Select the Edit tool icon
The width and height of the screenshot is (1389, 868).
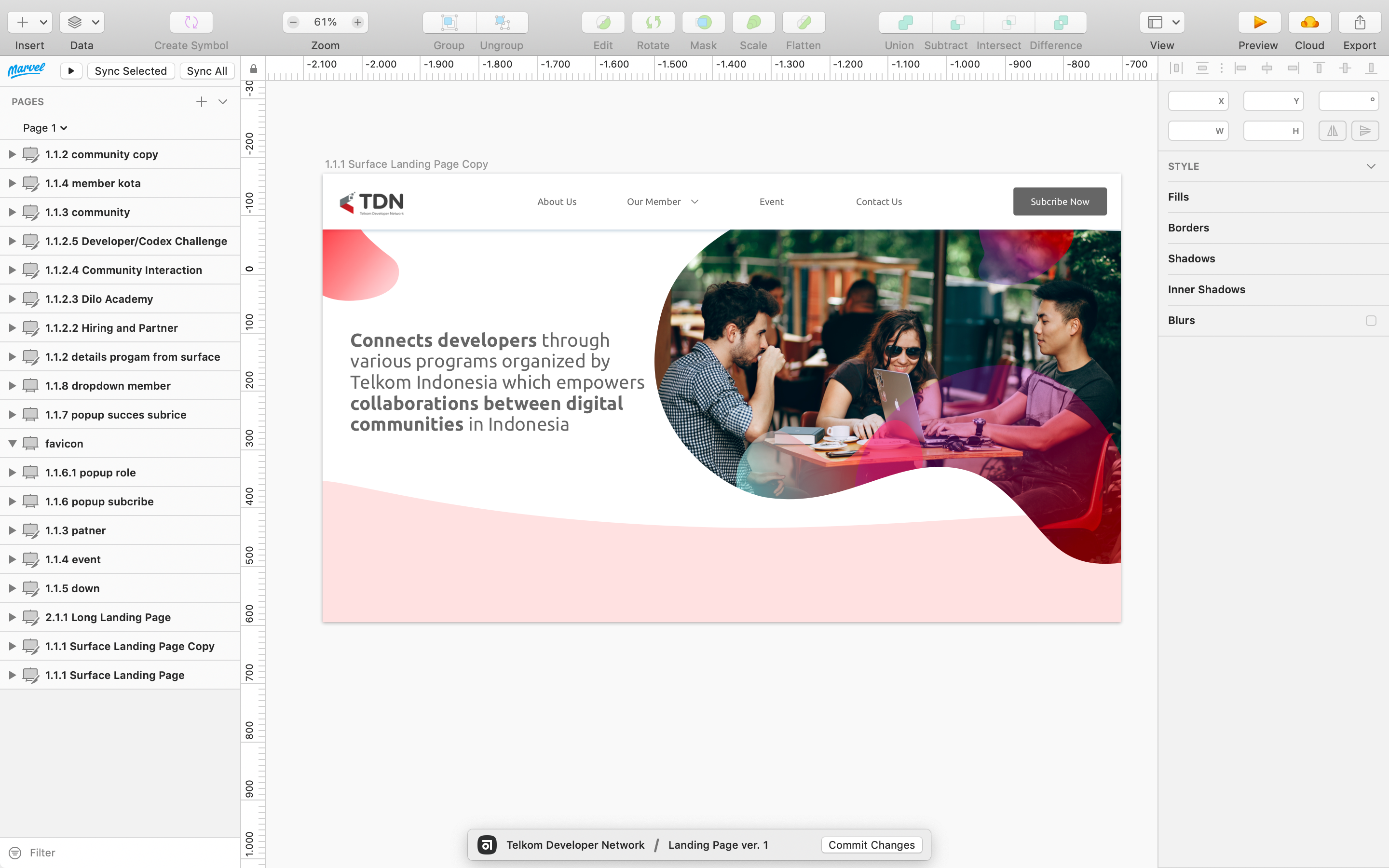pos(603,22)
